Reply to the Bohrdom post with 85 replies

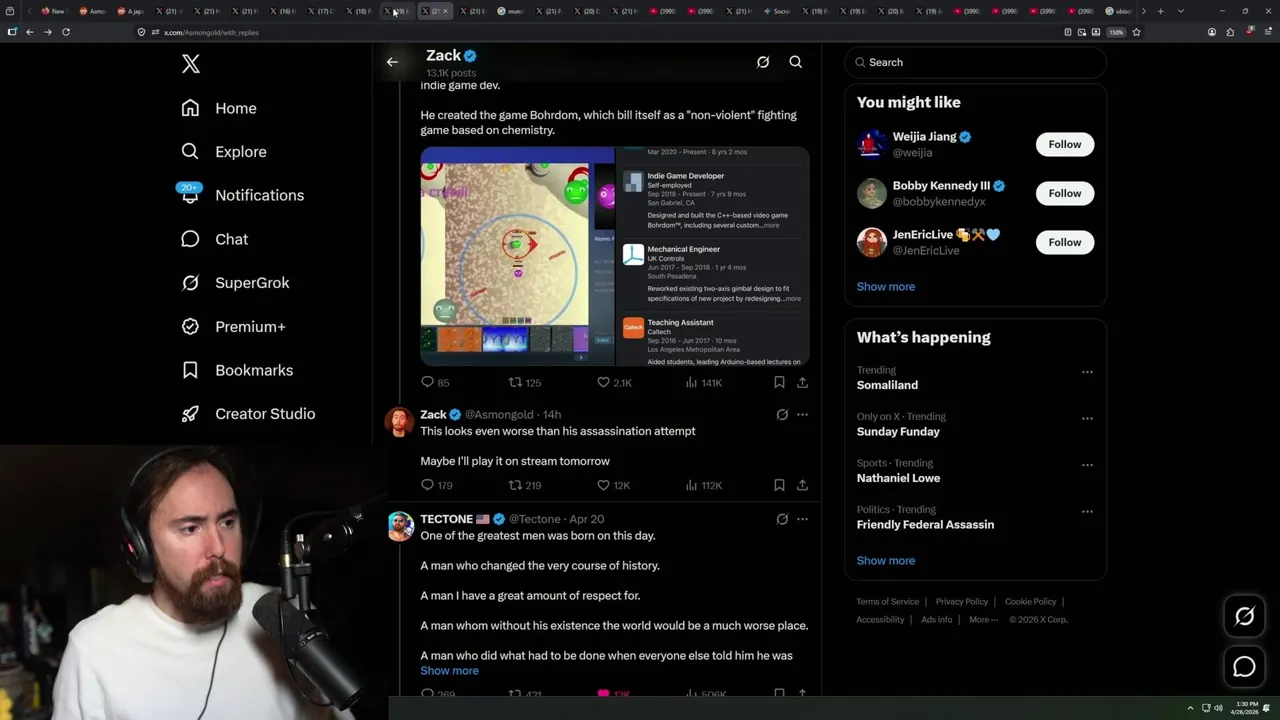point(435,382)
